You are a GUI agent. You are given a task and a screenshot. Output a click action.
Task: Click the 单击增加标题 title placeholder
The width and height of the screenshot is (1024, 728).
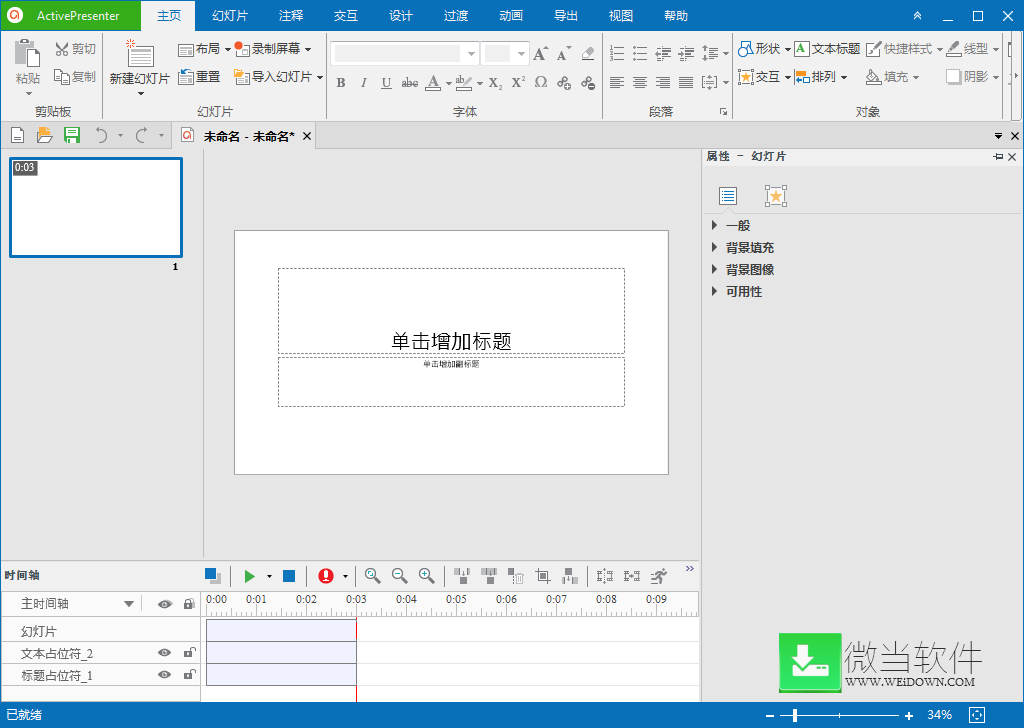(451, 311)
